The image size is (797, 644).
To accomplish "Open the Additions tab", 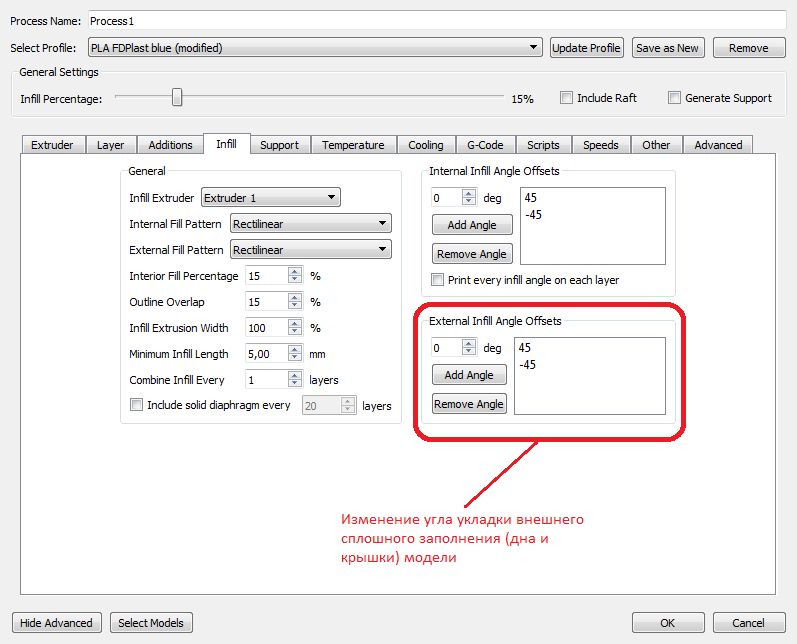I will pos(170,145).
